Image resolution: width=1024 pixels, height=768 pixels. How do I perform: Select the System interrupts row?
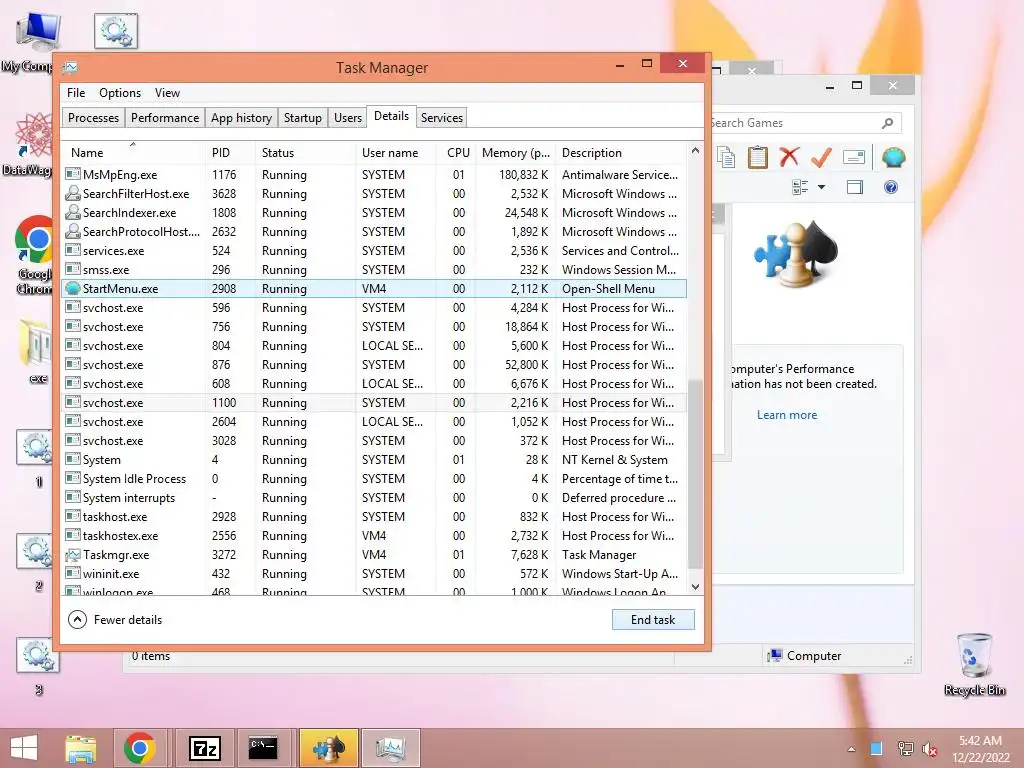(374, 498)
